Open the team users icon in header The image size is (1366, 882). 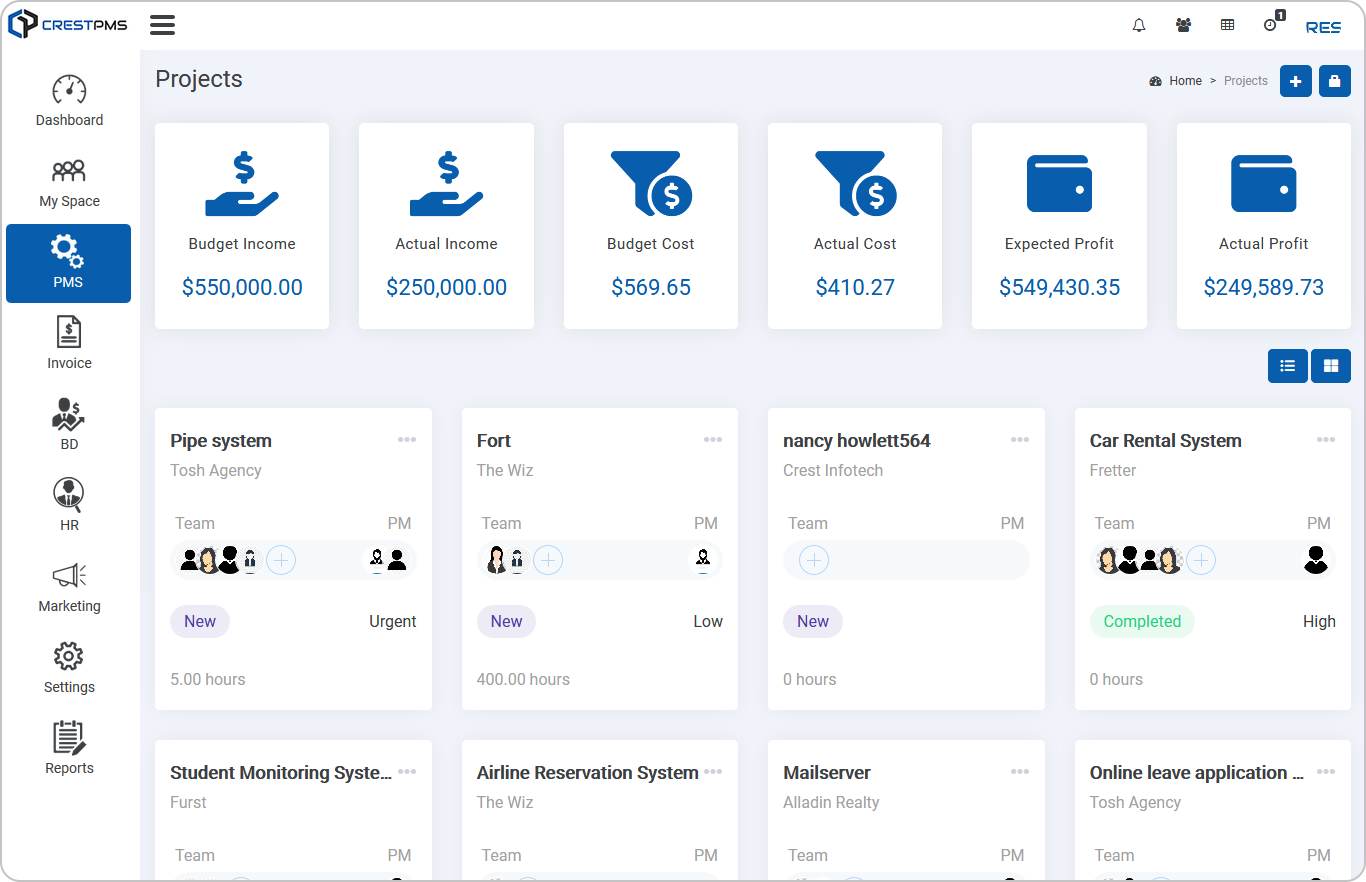click(1184, 26)
